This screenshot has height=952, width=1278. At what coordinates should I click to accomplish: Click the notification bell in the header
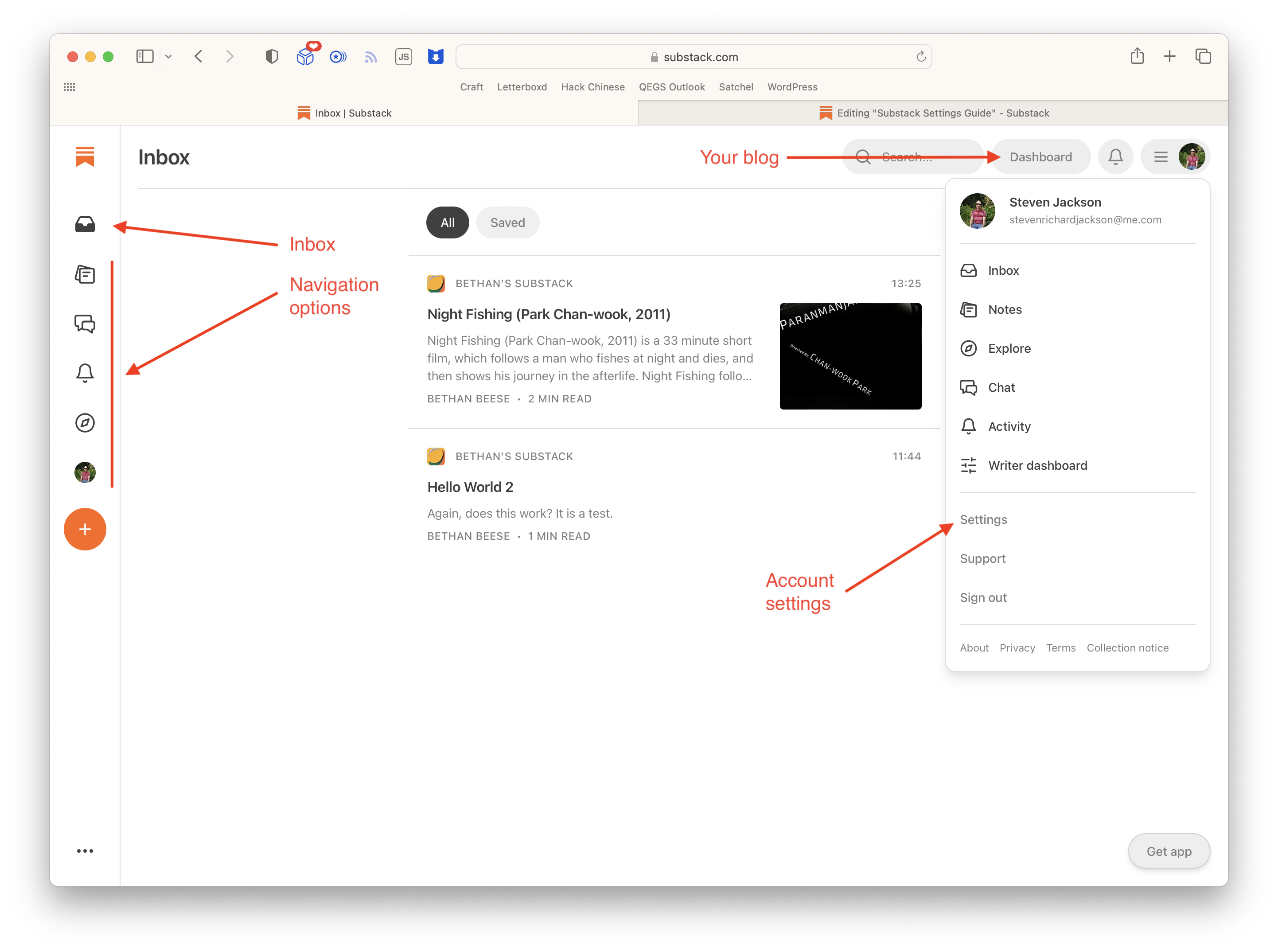(x=1115, y=157)
